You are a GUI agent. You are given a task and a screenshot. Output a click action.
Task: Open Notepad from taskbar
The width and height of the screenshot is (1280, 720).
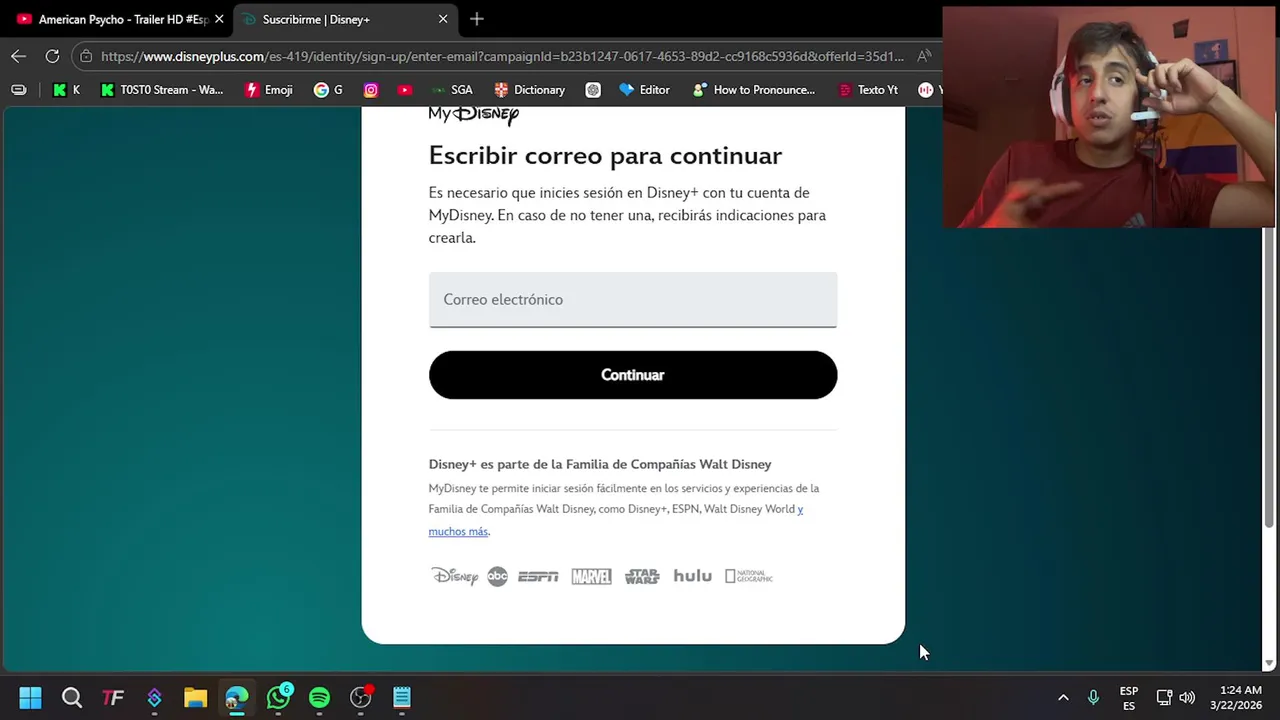tap(402, 697)
